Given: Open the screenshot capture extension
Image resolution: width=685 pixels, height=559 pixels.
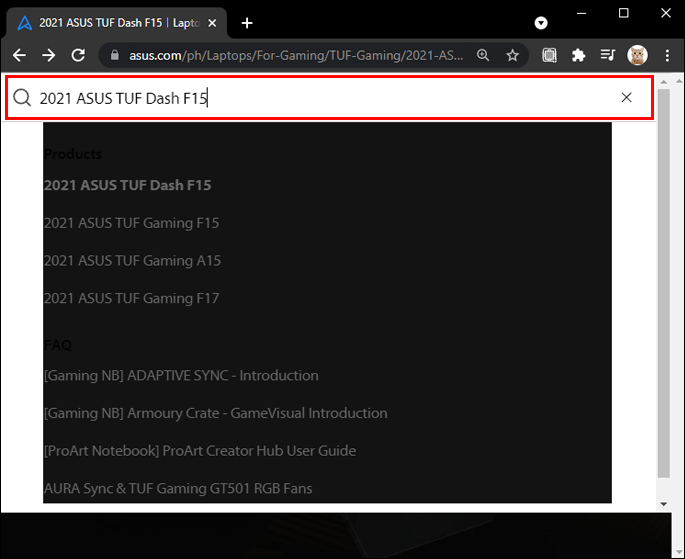Looking at the screenshot, I should 549,55.
